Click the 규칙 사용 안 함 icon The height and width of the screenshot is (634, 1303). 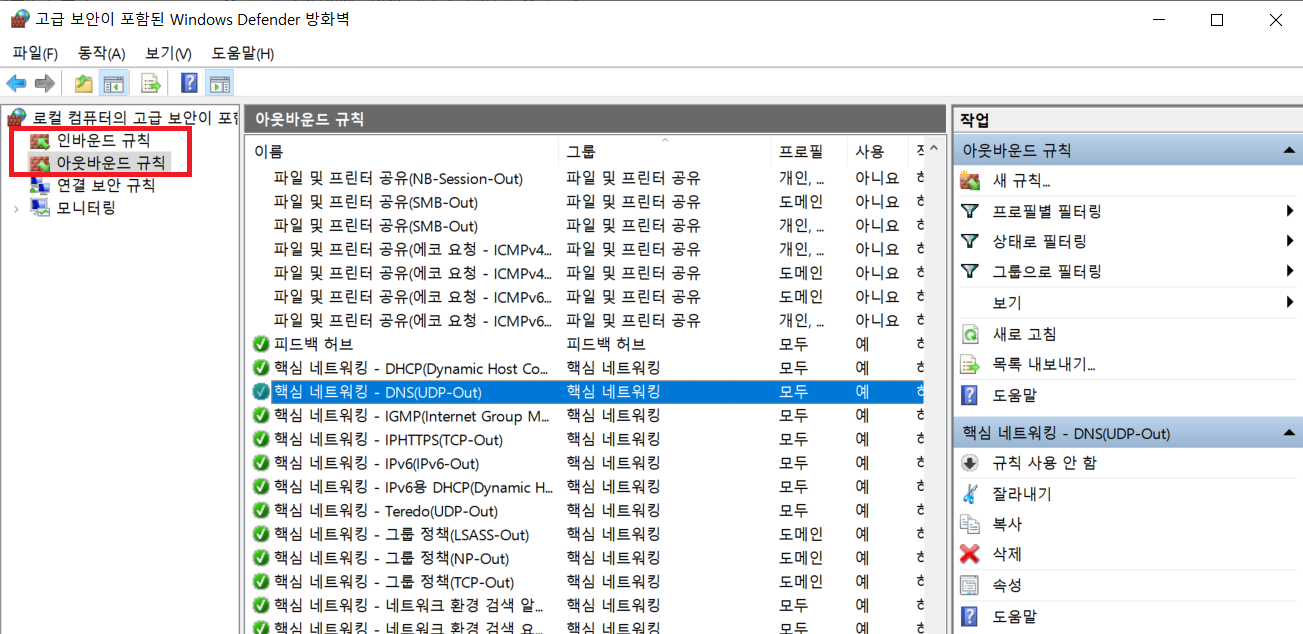(970, 463)
